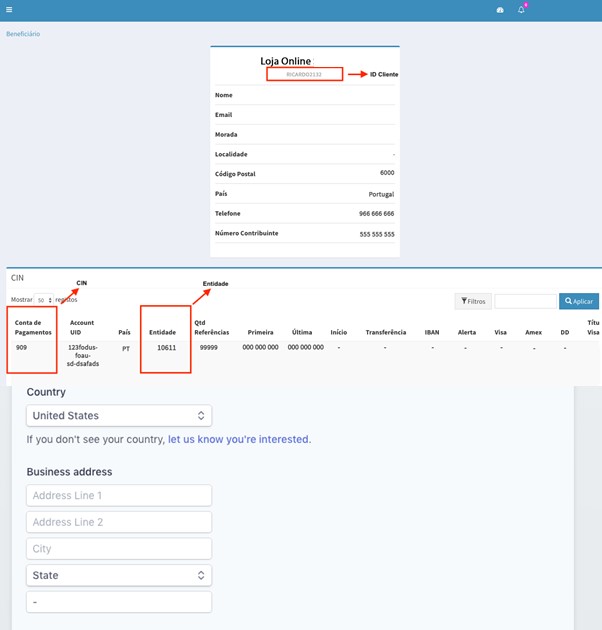Open the Country dropdown showing United States

(x=118, y=415)
